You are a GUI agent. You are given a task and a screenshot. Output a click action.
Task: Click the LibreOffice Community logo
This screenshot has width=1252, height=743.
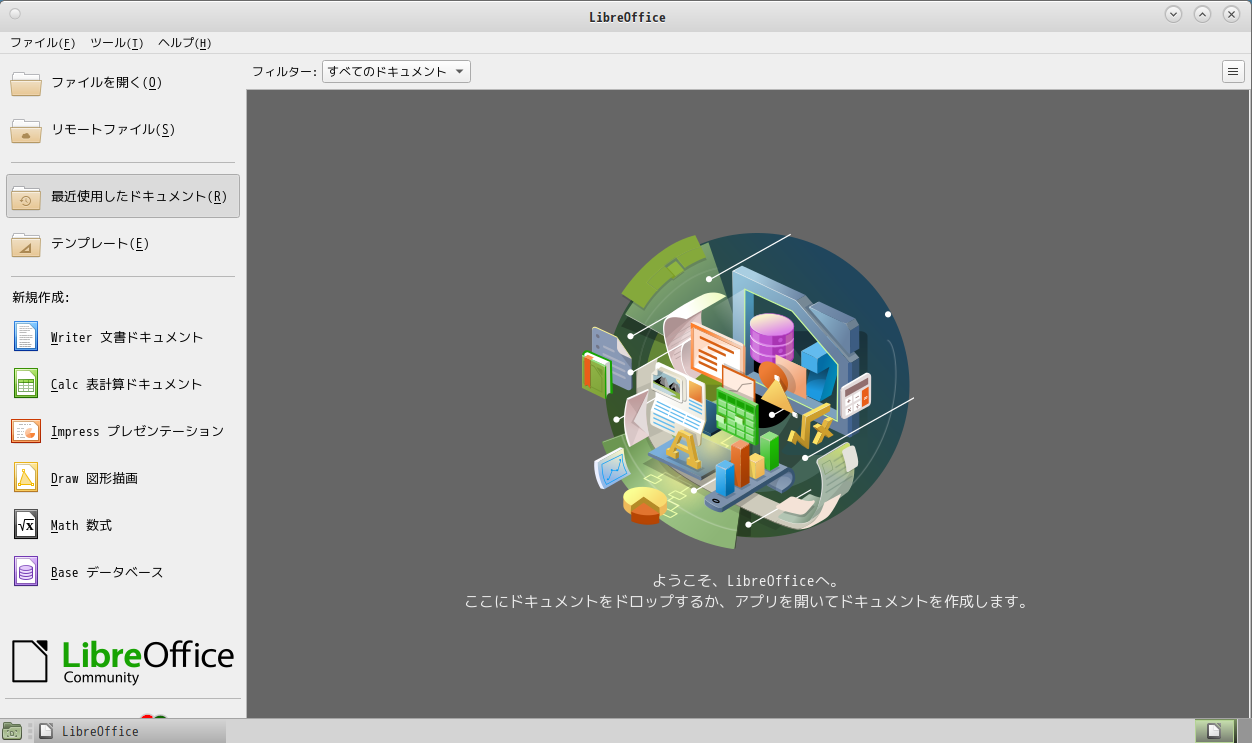[123, 661]
